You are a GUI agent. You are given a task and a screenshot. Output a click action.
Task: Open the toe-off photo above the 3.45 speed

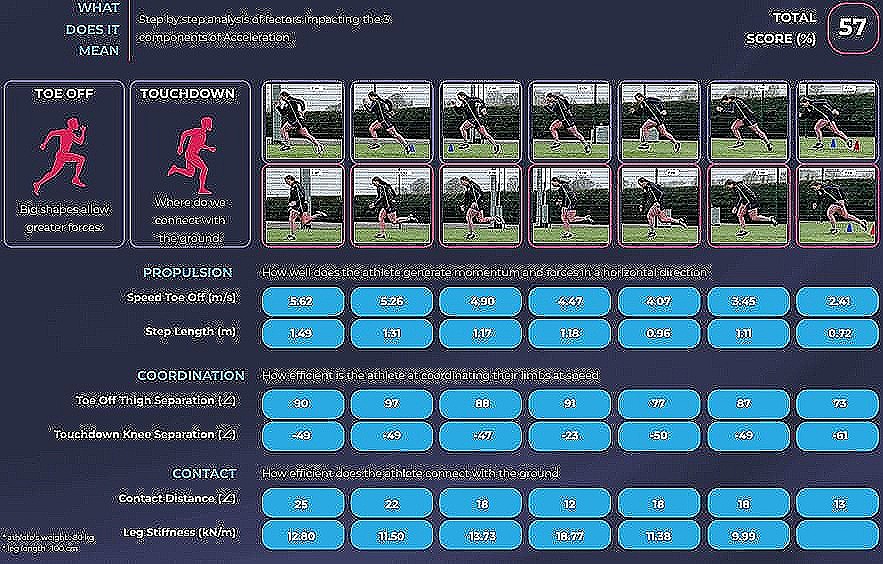(x=748, y=120)
